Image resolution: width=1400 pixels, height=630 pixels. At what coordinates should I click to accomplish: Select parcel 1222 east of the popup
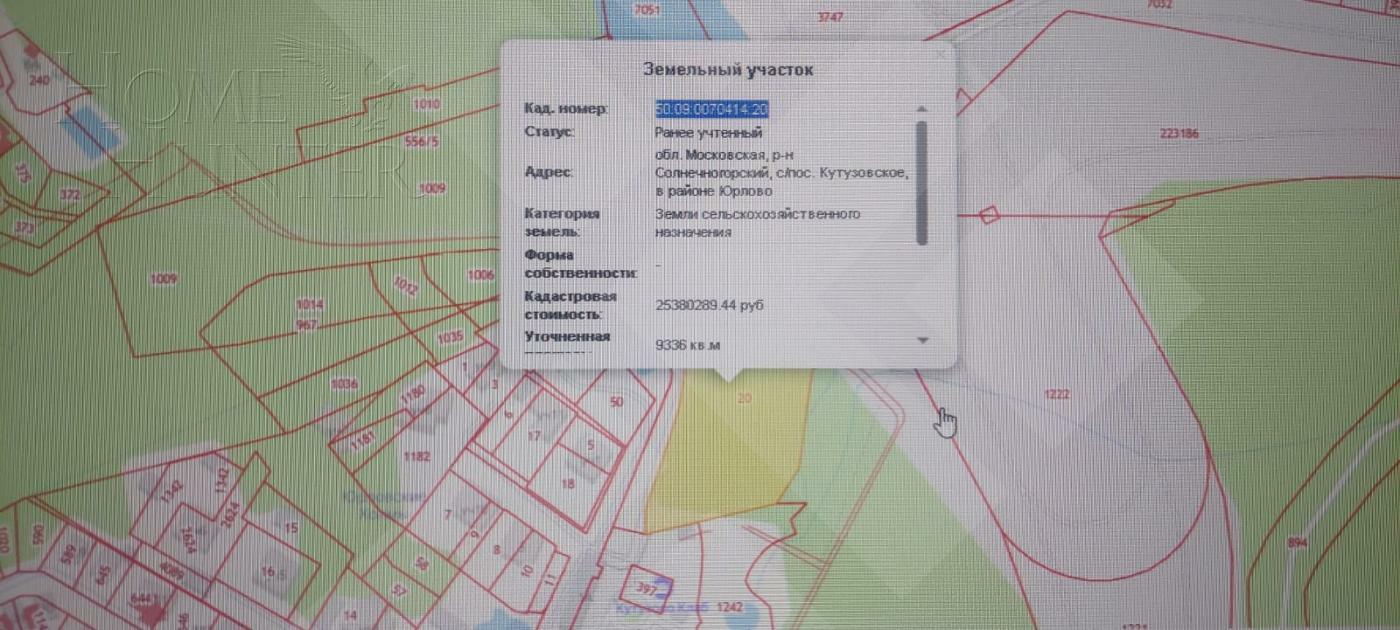(1058, 395)
